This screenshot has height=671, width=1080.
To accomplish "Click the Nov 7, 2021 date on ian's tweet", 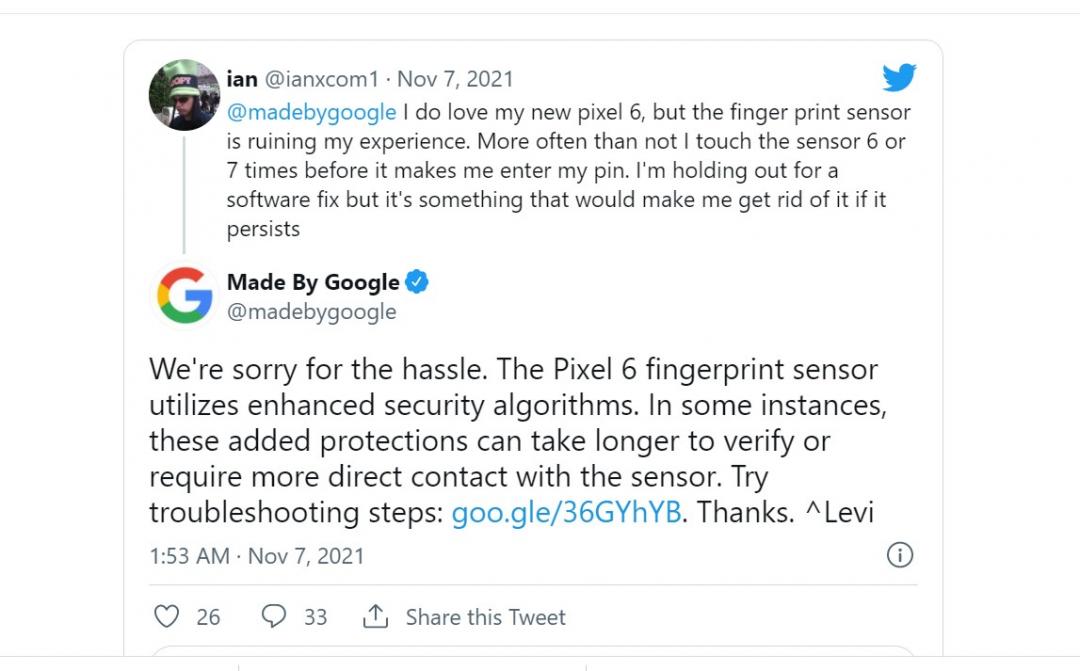I will [456, 79].
